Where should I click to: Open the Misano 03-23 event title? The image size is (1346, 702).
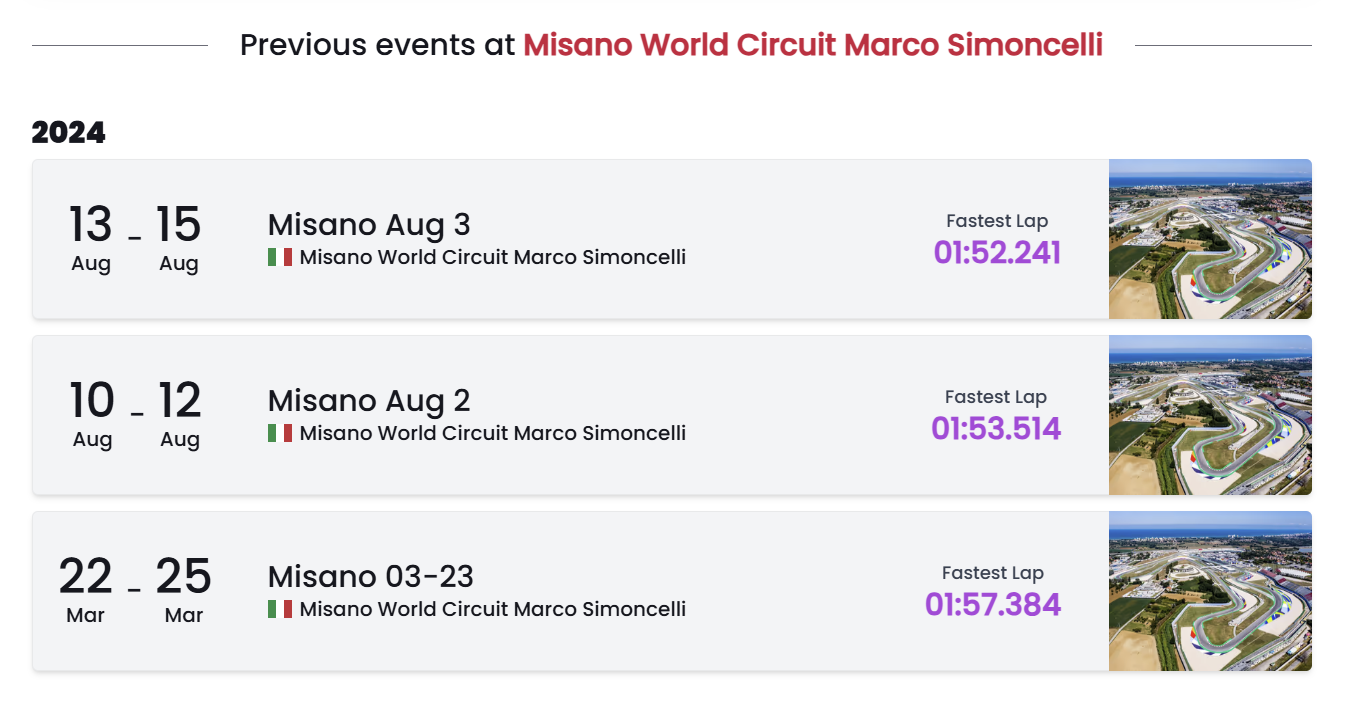click(371, 576)
